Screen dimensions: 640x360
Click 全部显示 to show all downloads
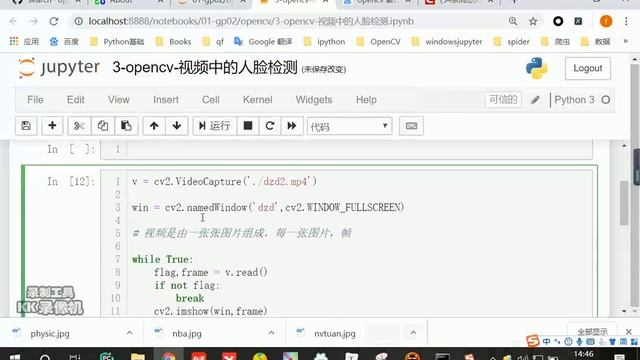(x=592, y=331)
